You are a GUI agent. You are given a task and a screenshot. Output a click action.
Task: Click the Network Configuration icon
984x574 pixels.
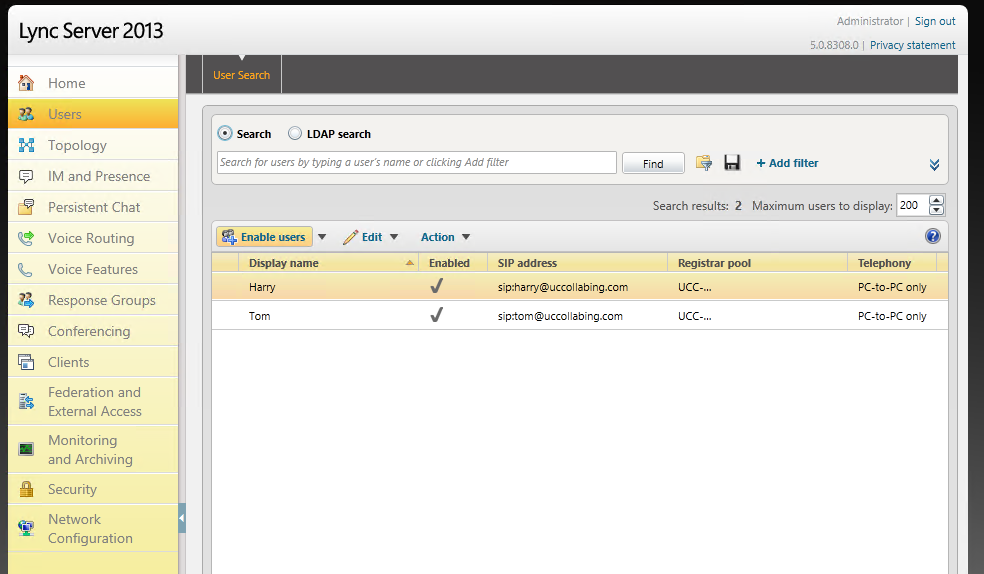pyautogui.click(x=26, y=528)
